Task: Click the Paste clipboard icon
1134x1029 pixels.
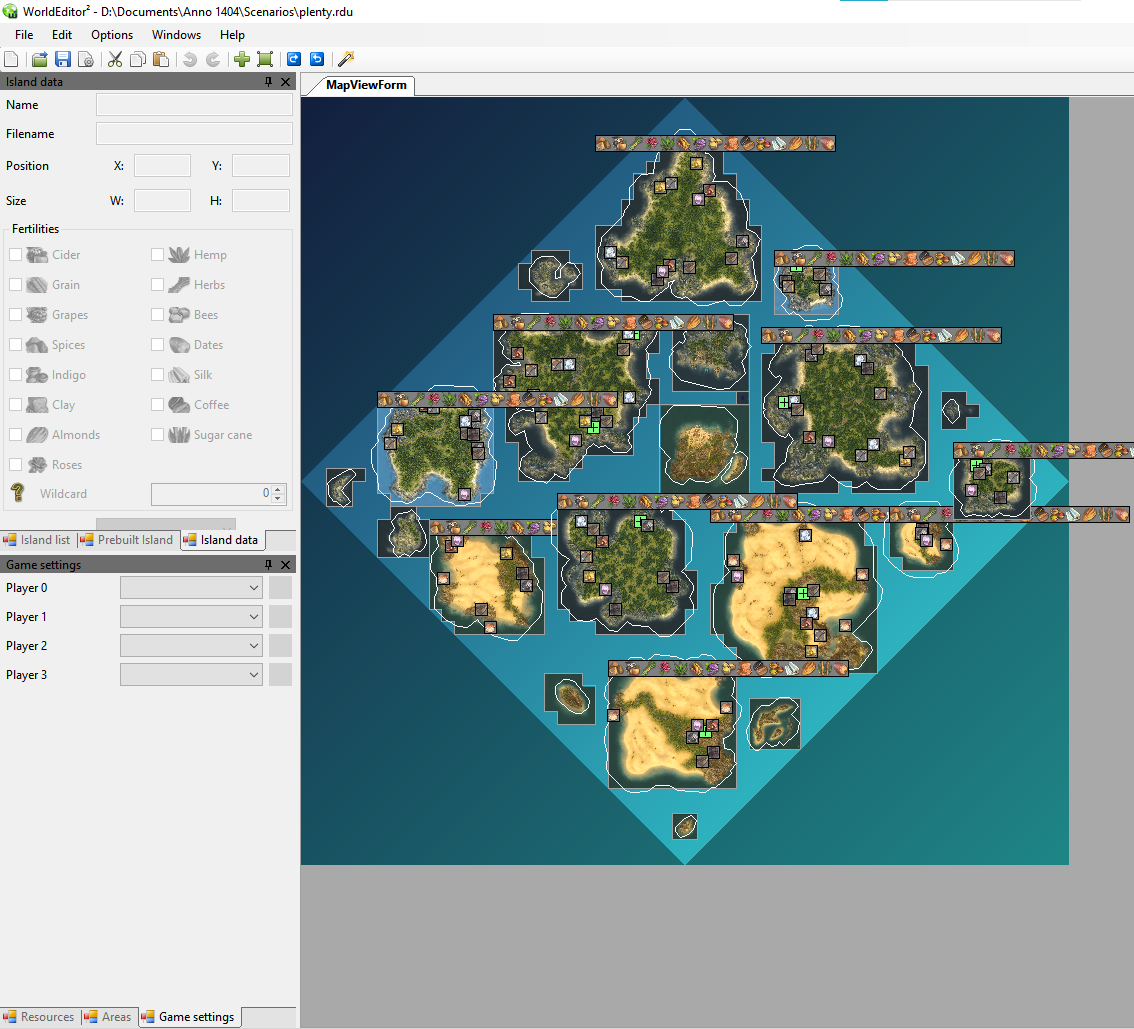Action: pos(161,59)
